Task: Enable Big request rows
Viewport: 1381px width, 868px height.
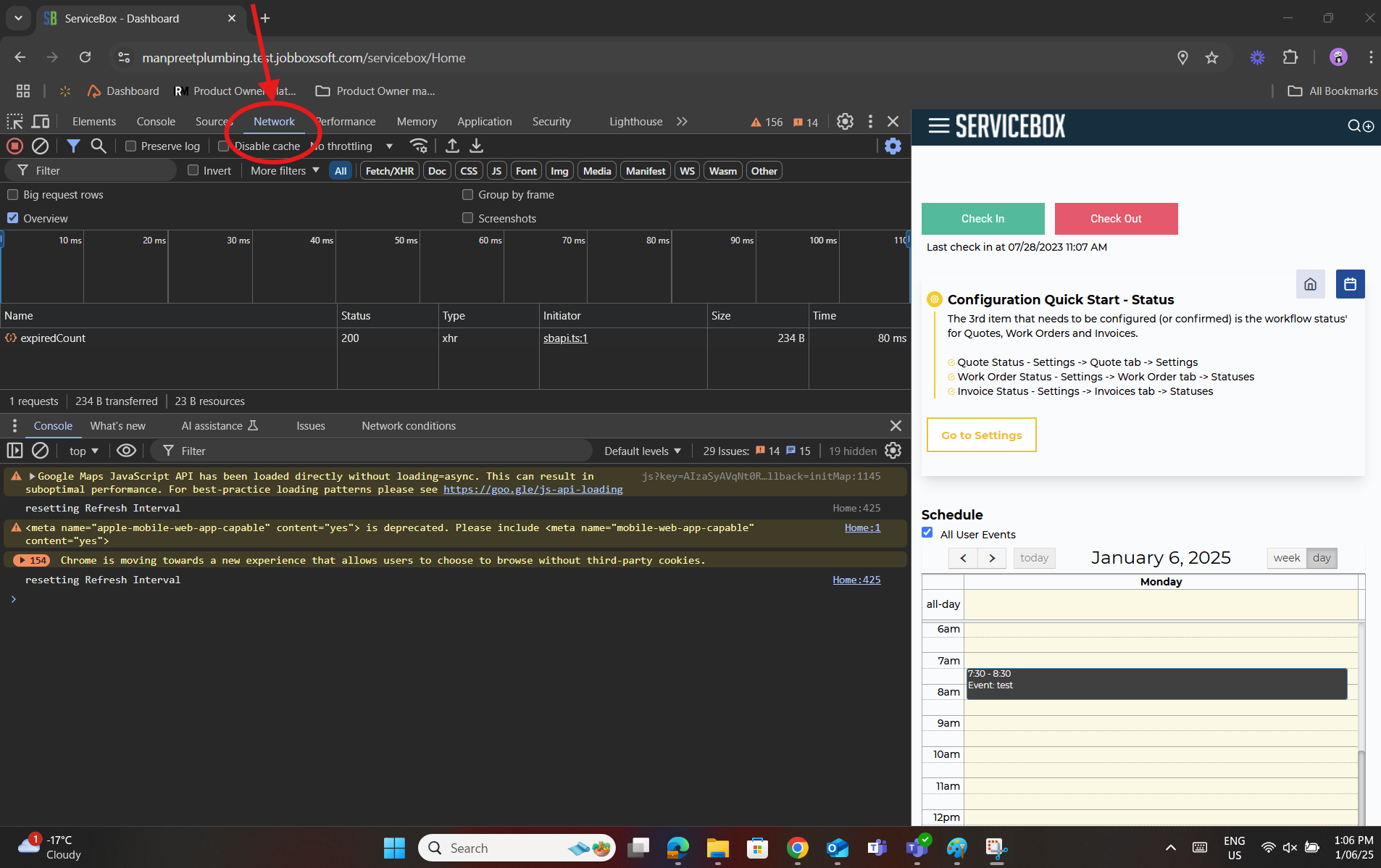Action: pyautogui.click(x=12, y=195)
